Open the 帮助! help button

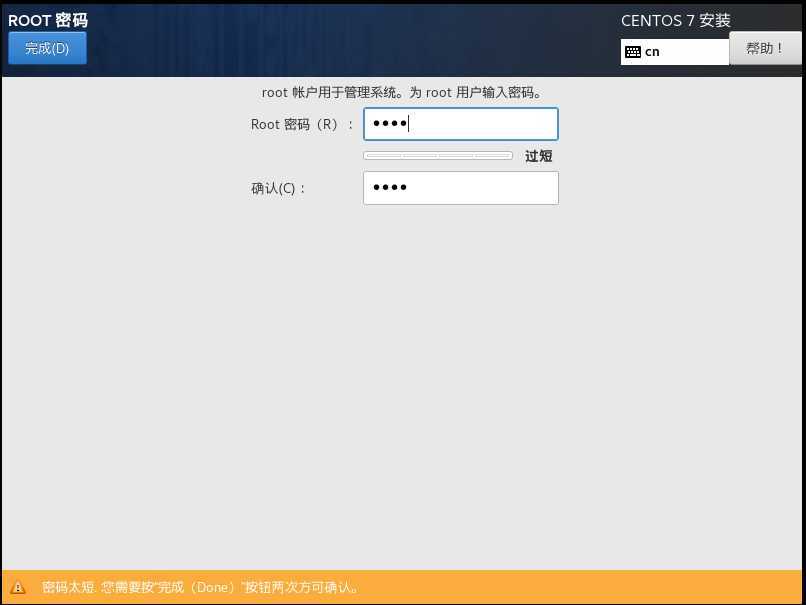(x=765, y=48)
